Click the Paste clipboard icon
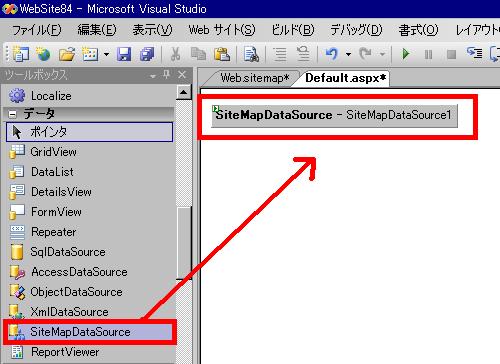 222,54
